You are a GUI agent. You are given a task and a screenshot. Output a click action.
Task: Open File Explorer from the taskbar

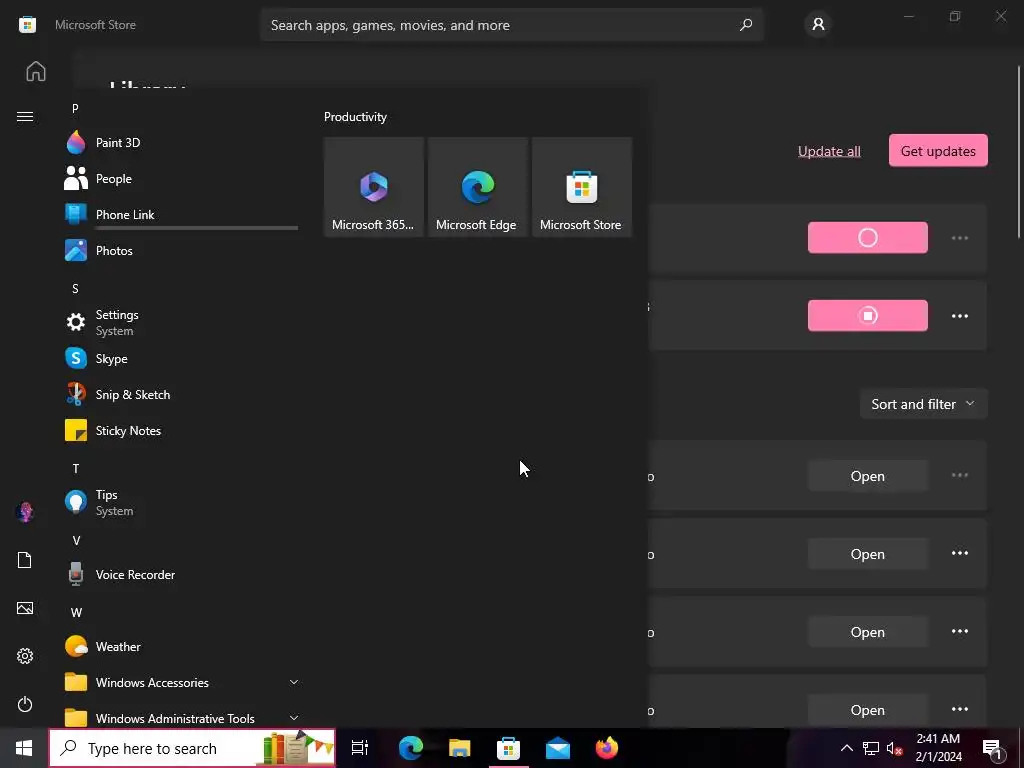460,748
